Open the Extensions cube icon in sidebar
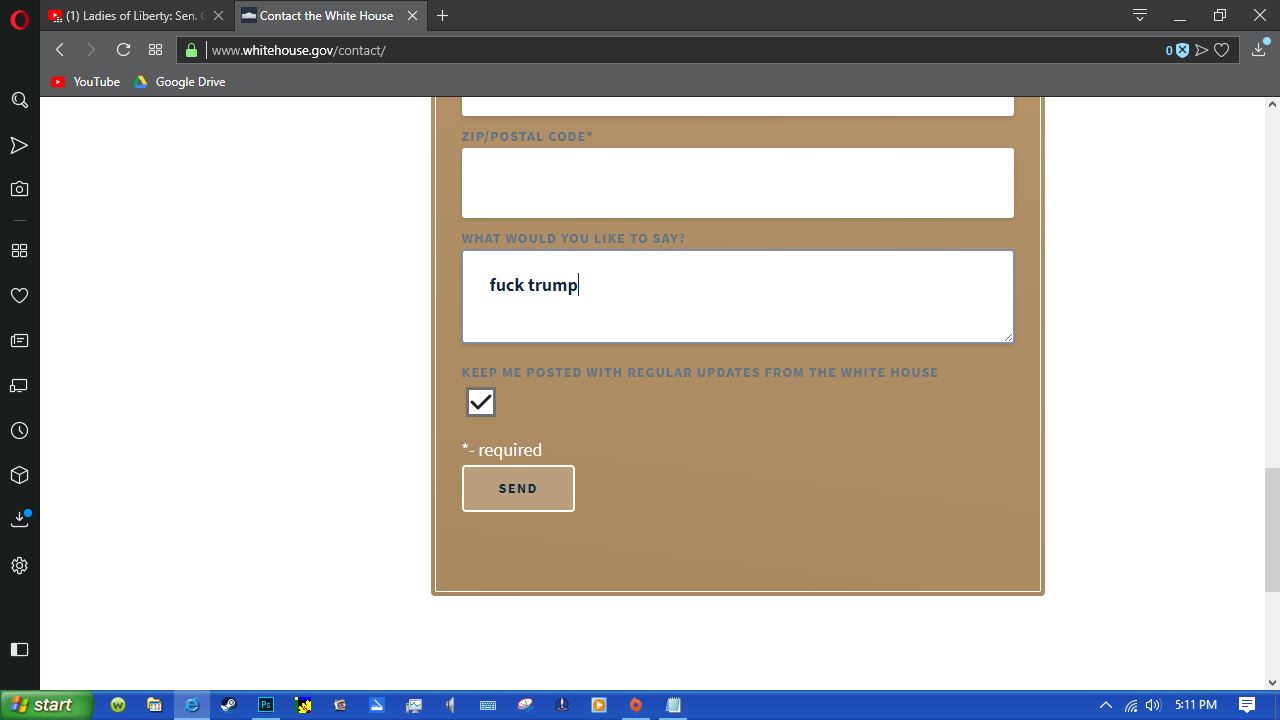The height and width of the screenshot is (720, 1280). 19,475
